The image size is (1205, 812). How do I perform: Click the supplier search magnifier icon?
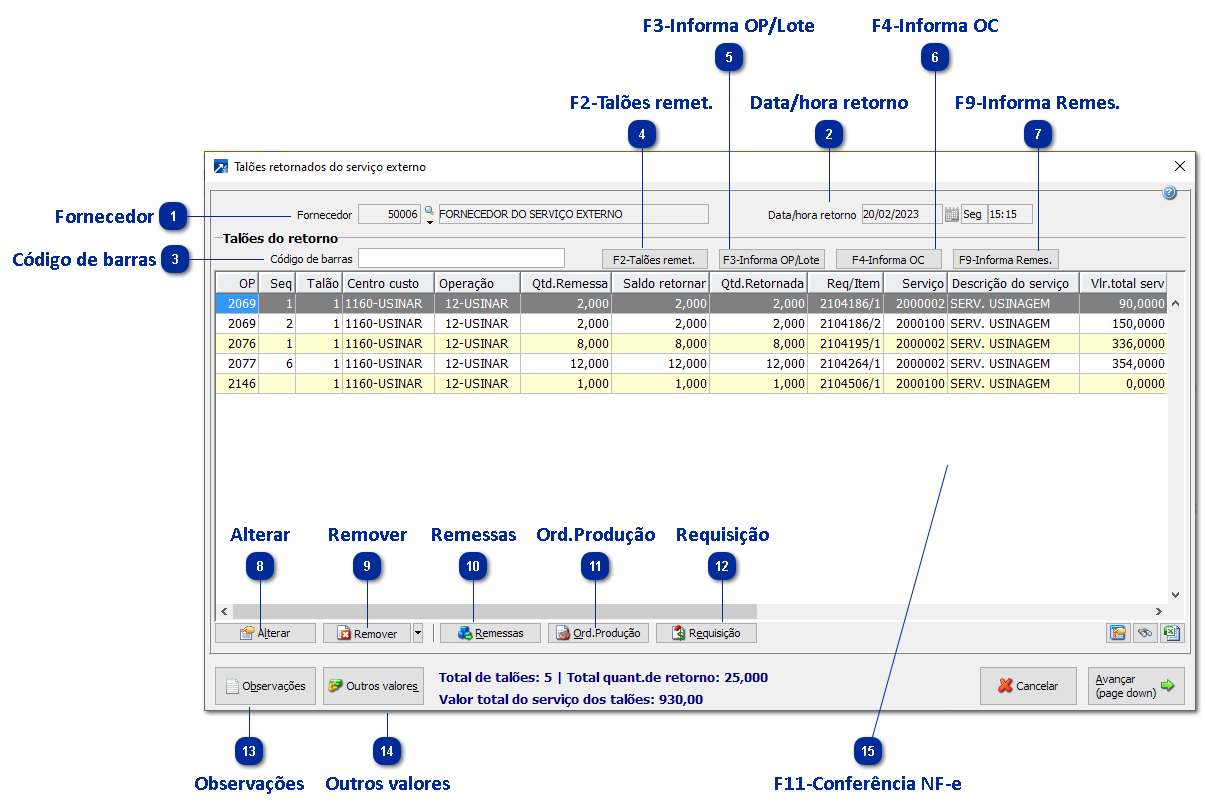pos(430,211)
